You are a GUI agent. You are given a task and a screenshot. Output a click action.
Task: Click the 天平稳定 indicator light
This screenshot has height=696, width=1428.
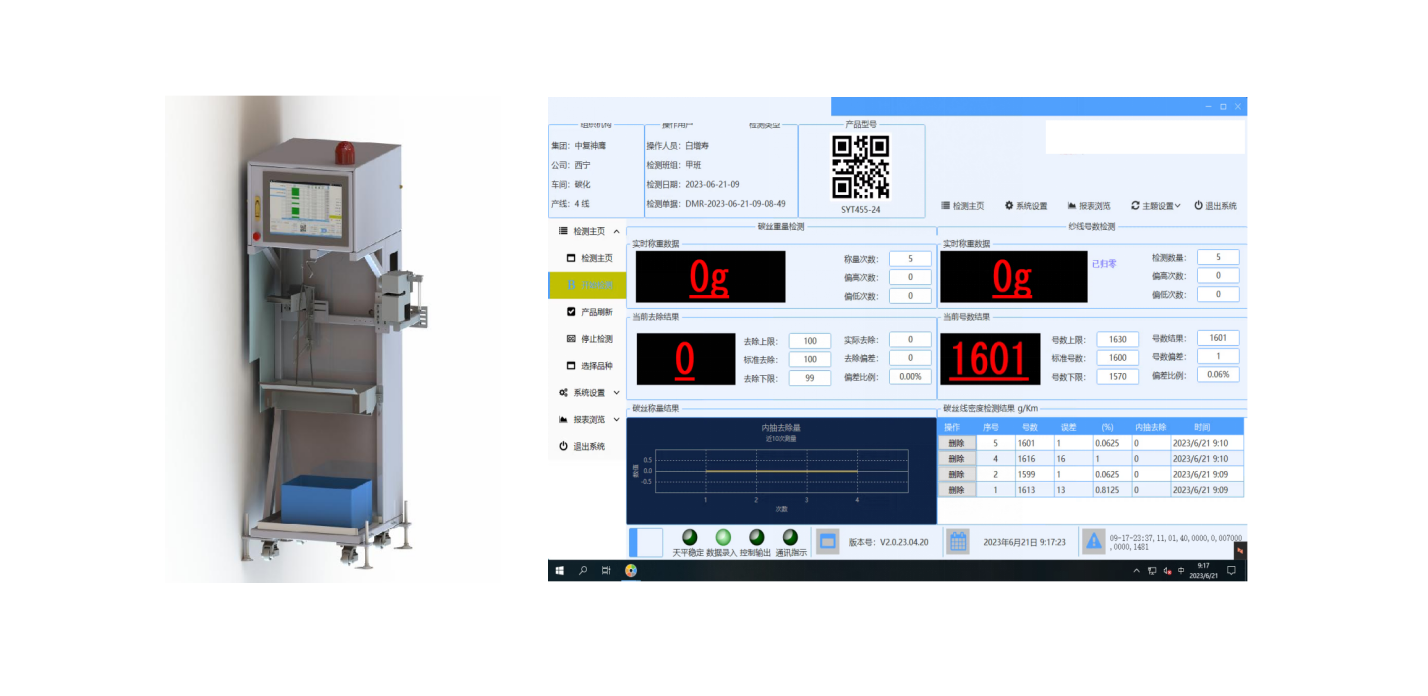point(689,537)
